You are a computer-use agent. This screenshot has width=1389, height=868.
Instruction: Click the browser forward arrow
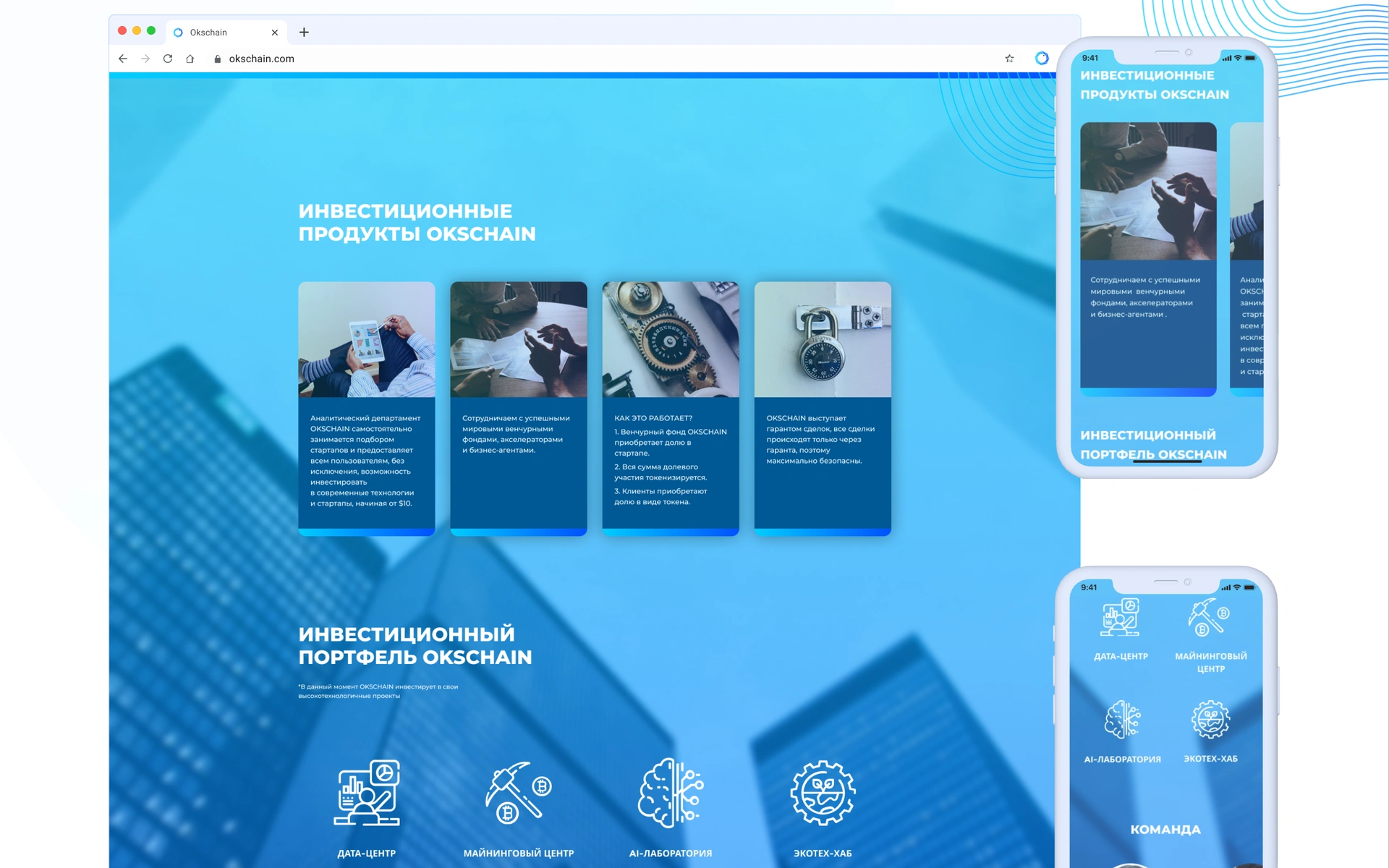tap(145, 59)
